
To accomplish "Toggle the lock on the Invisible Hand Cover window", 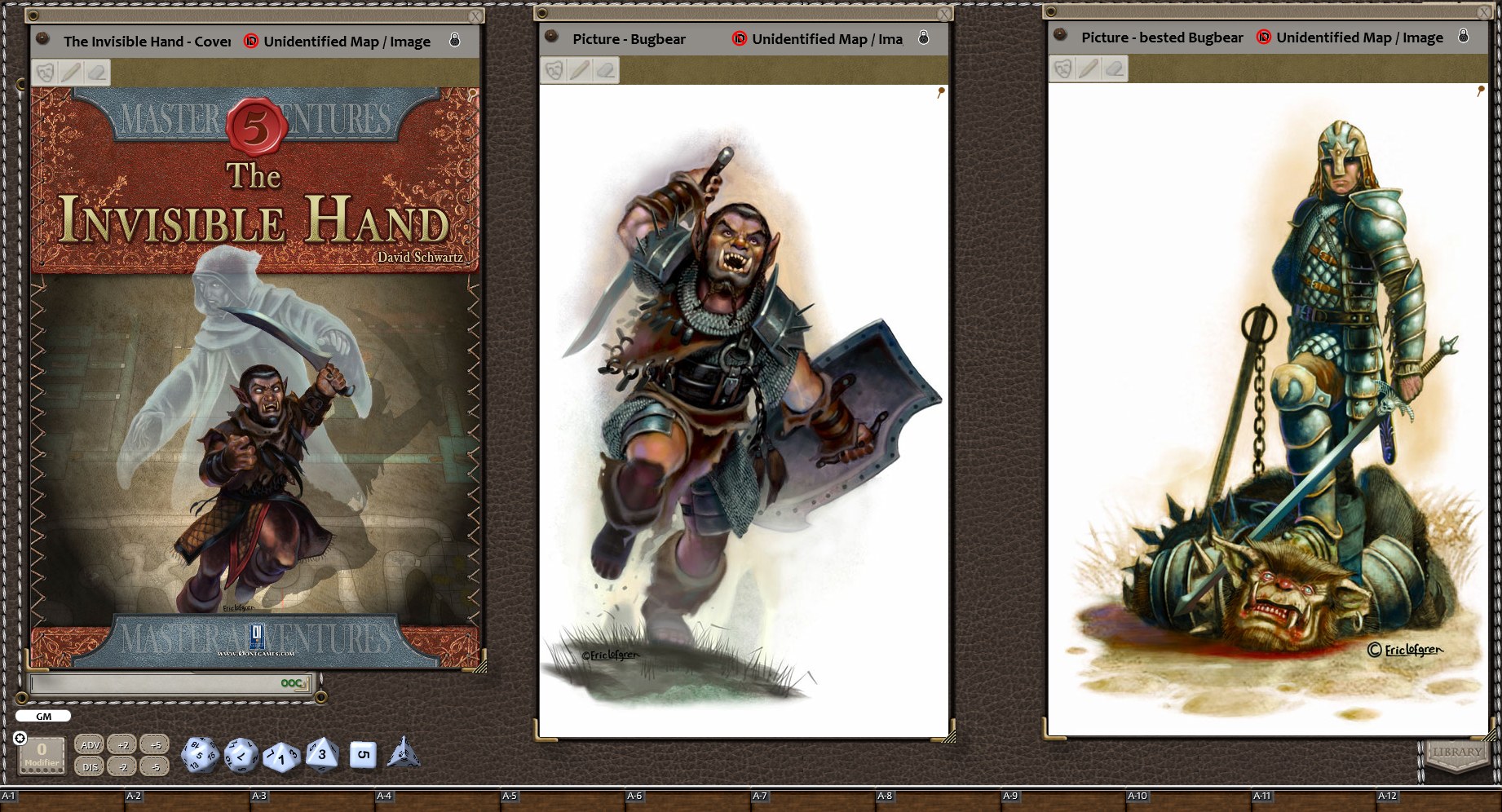I will pyautogui.click(x=455, y=40).
